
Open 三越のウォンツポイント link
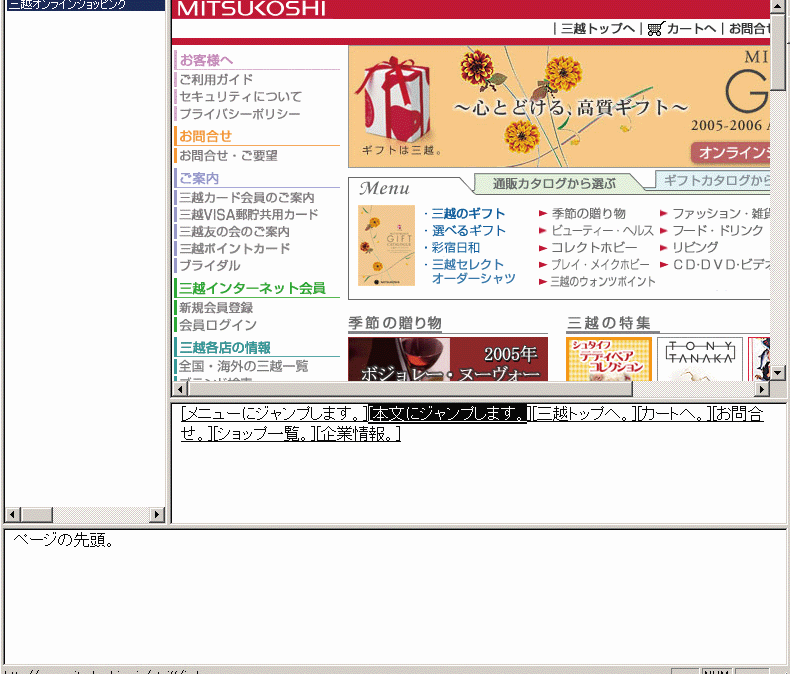[x=603, y=282]
